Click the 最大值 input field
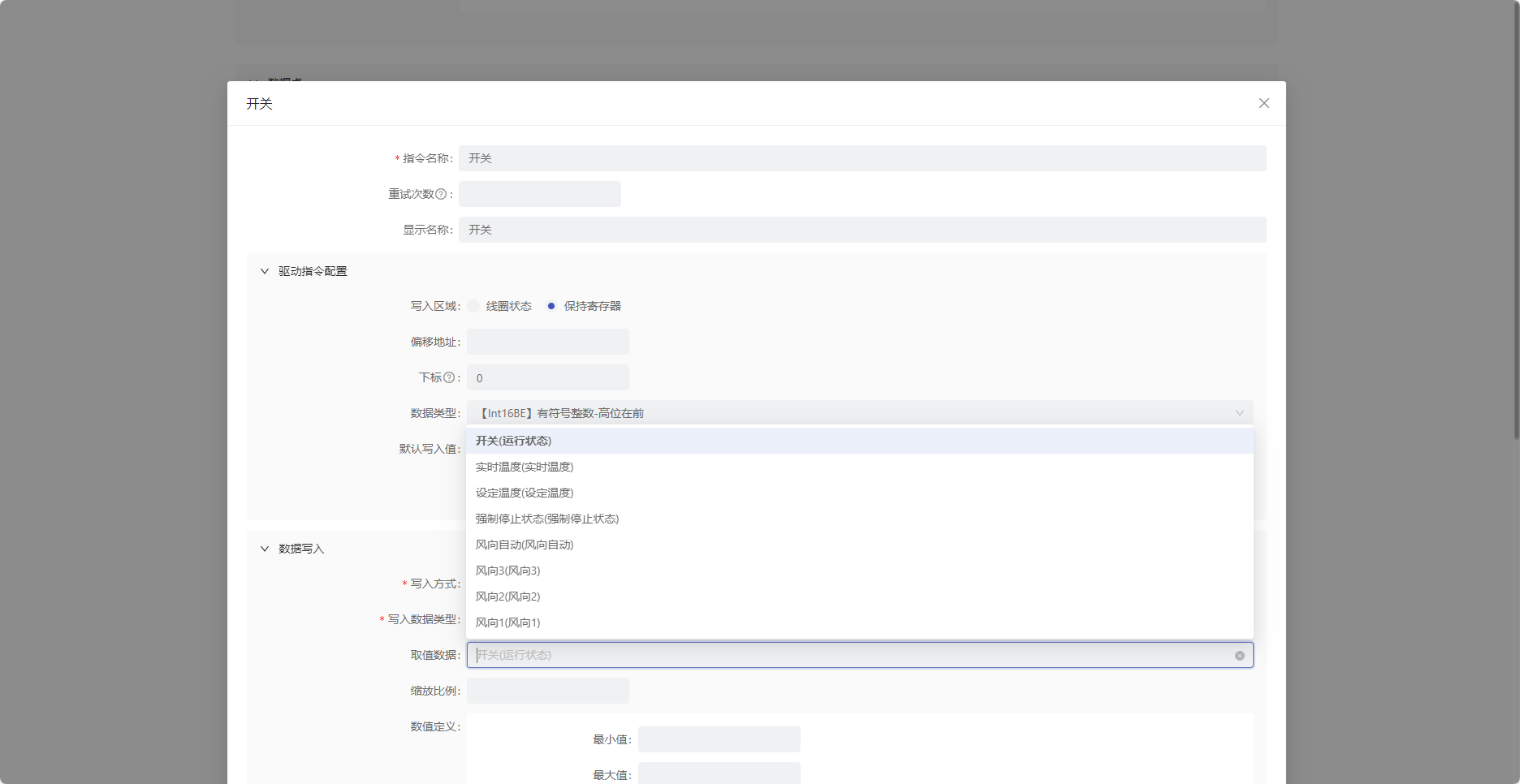The height and width of the screenshot is (784, 1520). tap(719, 773)
